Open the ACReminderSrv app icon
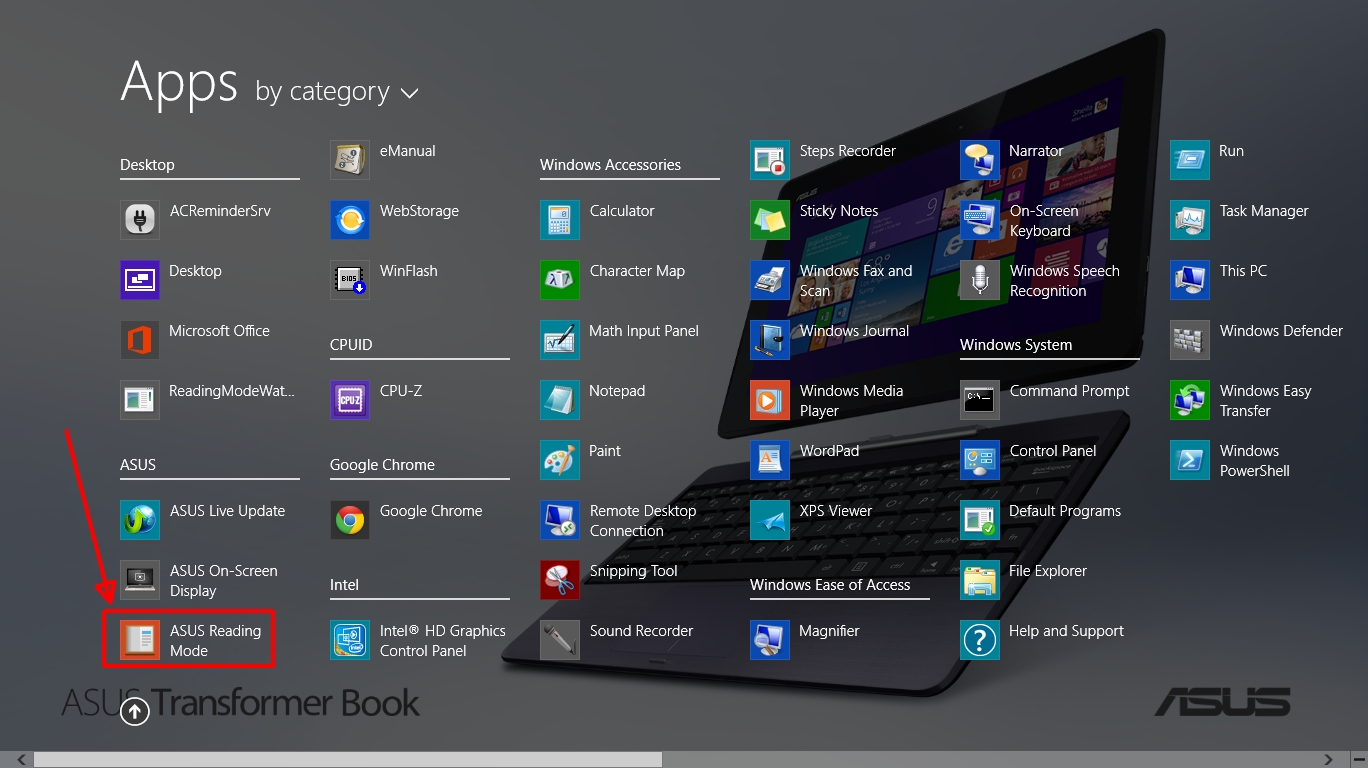Screen dimensions: 1368x768 (x=140, y=220)
